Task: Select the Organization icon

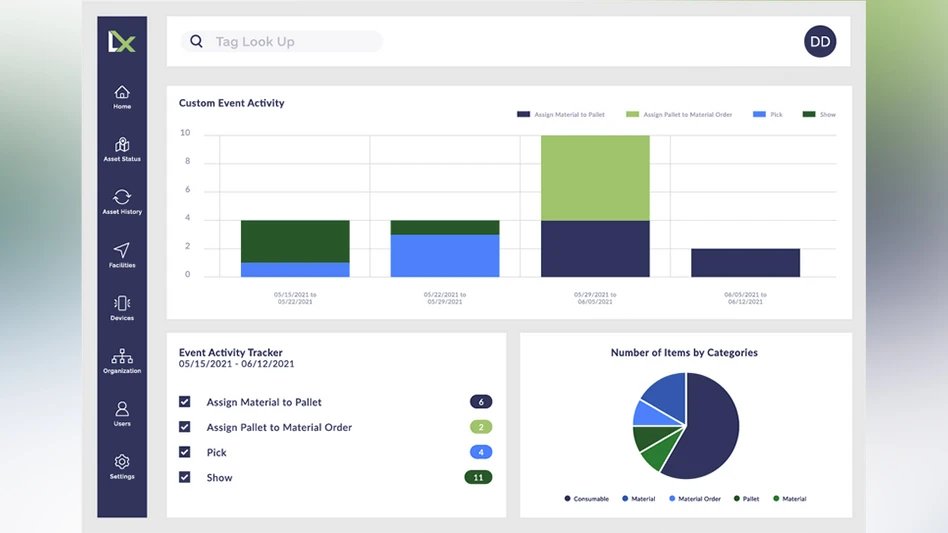Action: point(122,361)
